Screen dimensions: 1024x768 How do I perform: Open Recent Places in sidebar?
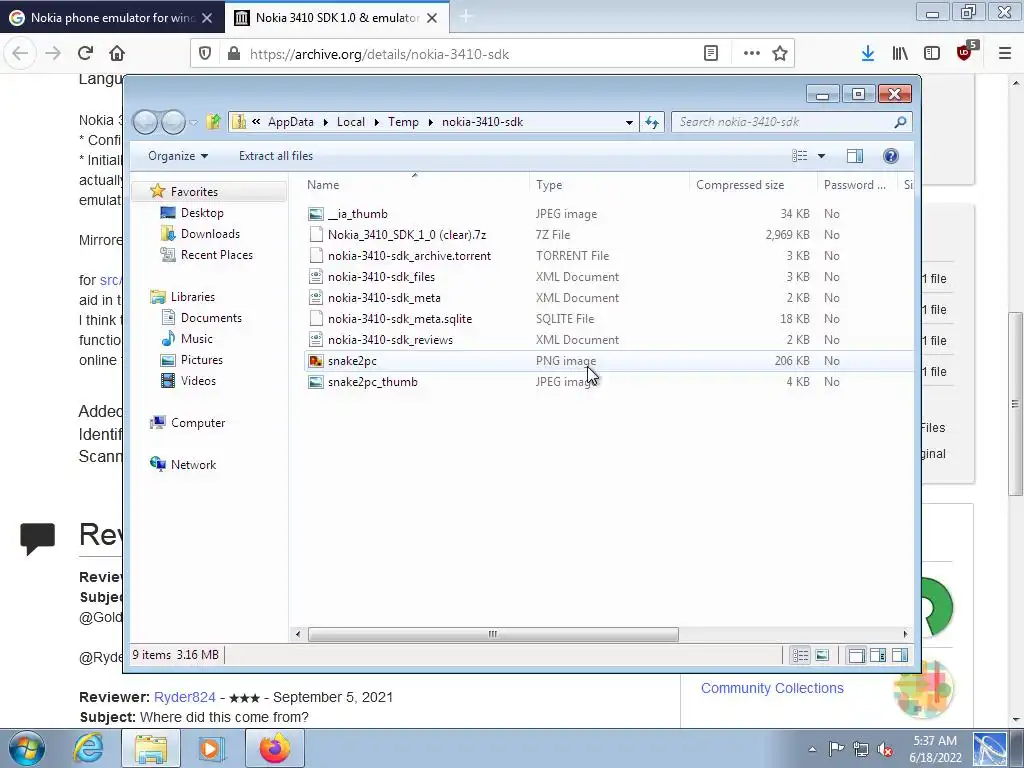click(x=216, y=255)
